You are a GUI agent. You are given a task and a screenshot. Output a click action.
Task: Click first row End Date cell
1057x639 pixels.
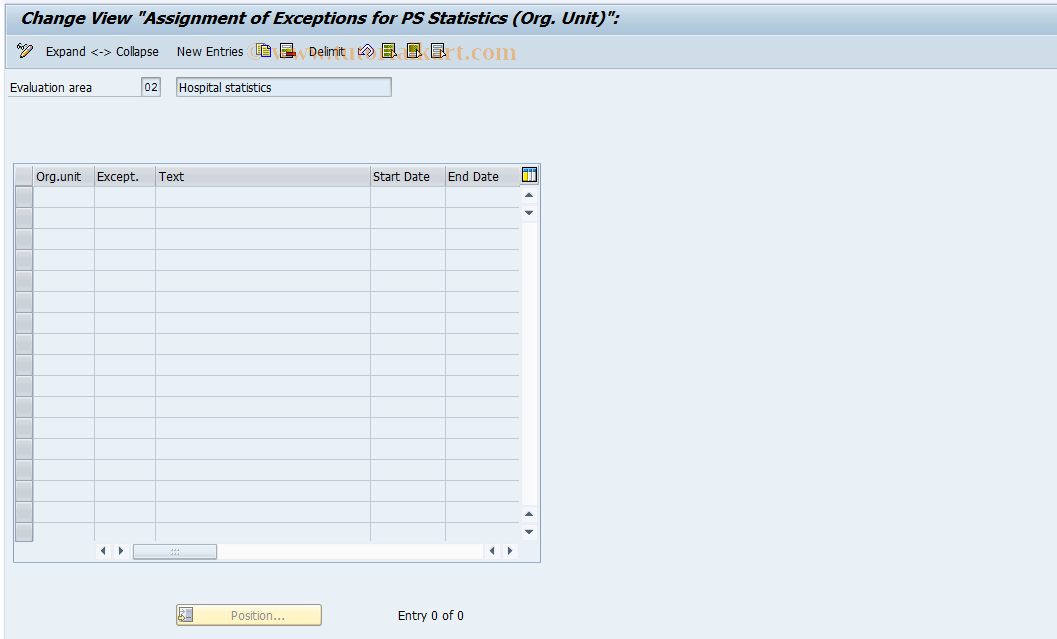click(x=483, y=197)
